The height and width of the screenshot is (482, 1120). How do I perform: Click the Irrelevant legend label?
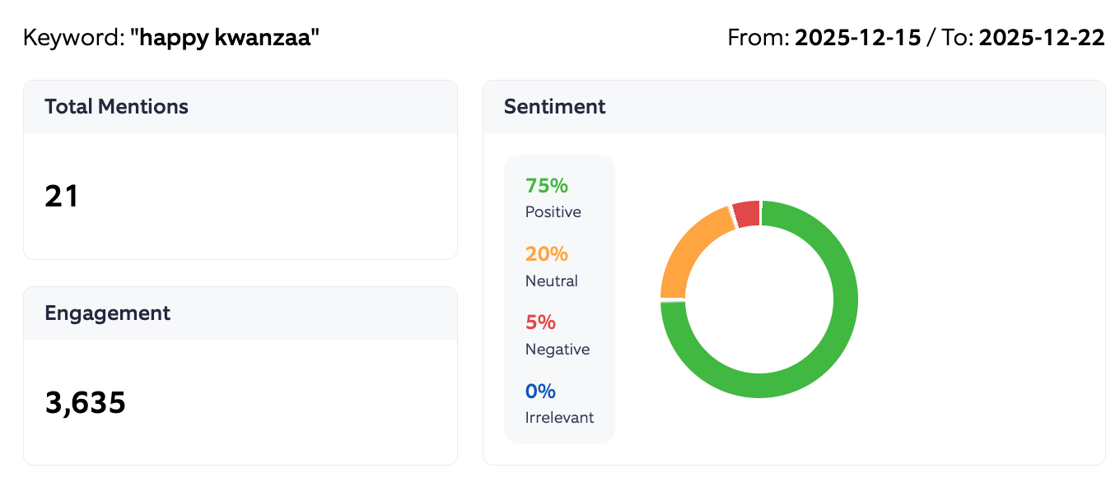tap(559, 417)
